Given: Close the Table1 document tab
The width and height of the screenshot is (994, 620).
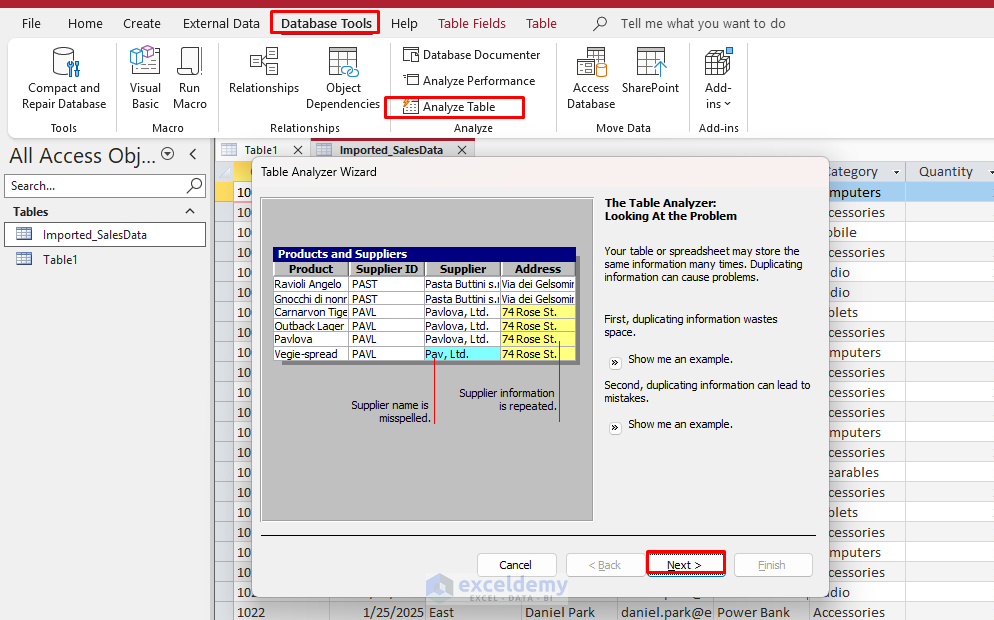Looking at the screenshot, I should pyautogui.click(x=298, y=150).
